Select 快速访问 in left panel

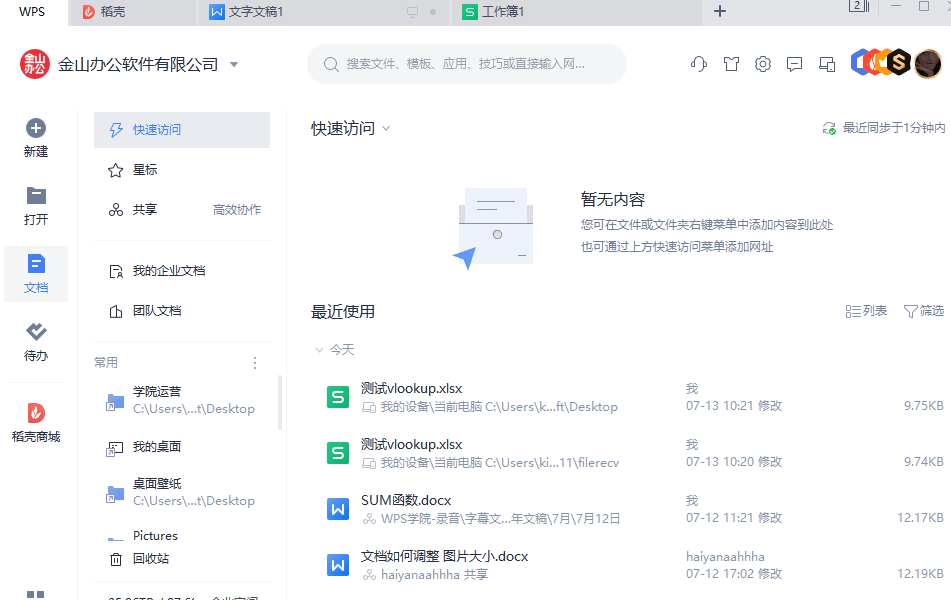coord(182,130)
